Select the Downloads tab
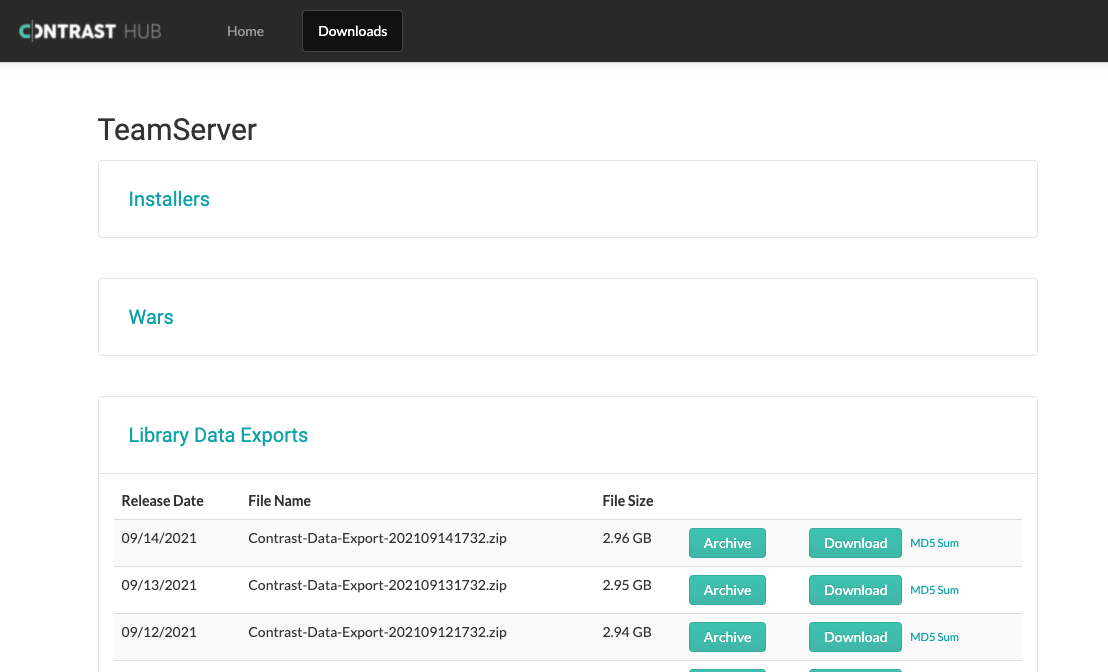The height and width of the screenshot is (672, 1108). click(352, 31)
